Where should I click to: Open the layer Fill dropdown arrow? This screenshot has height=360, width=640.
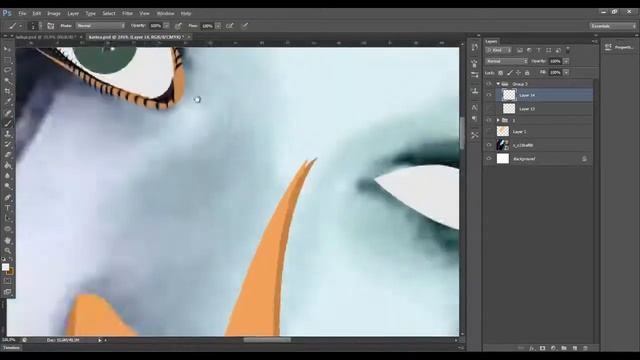tap(566, 73)
